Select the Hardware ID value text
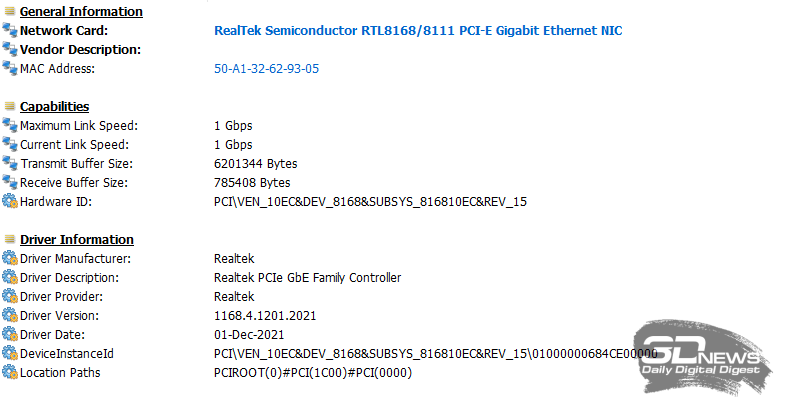This screenshot has height=413, width=787. coord(370,202)
